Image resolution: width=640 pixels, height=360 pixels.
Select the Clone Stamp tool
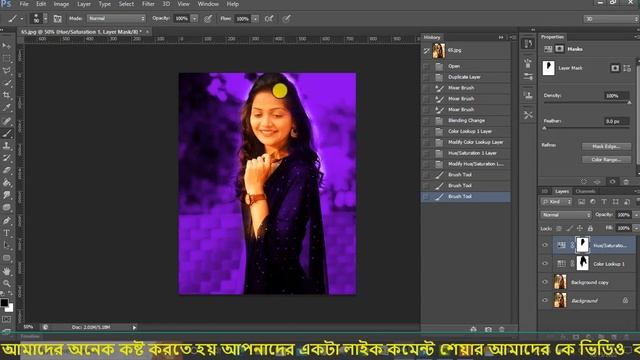click(7, 146)
